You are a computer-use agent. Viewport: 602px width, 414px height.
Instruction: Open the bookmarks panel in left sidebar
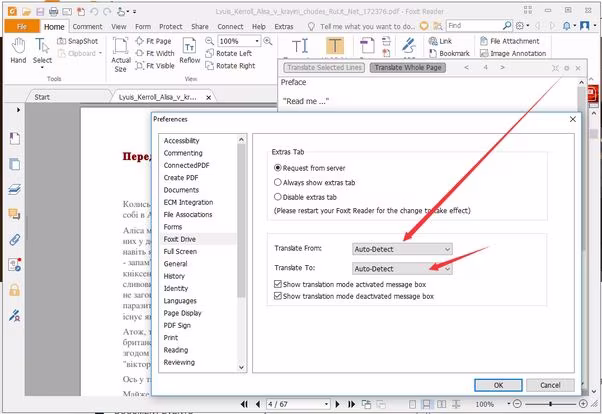click(x=15, y=138)
